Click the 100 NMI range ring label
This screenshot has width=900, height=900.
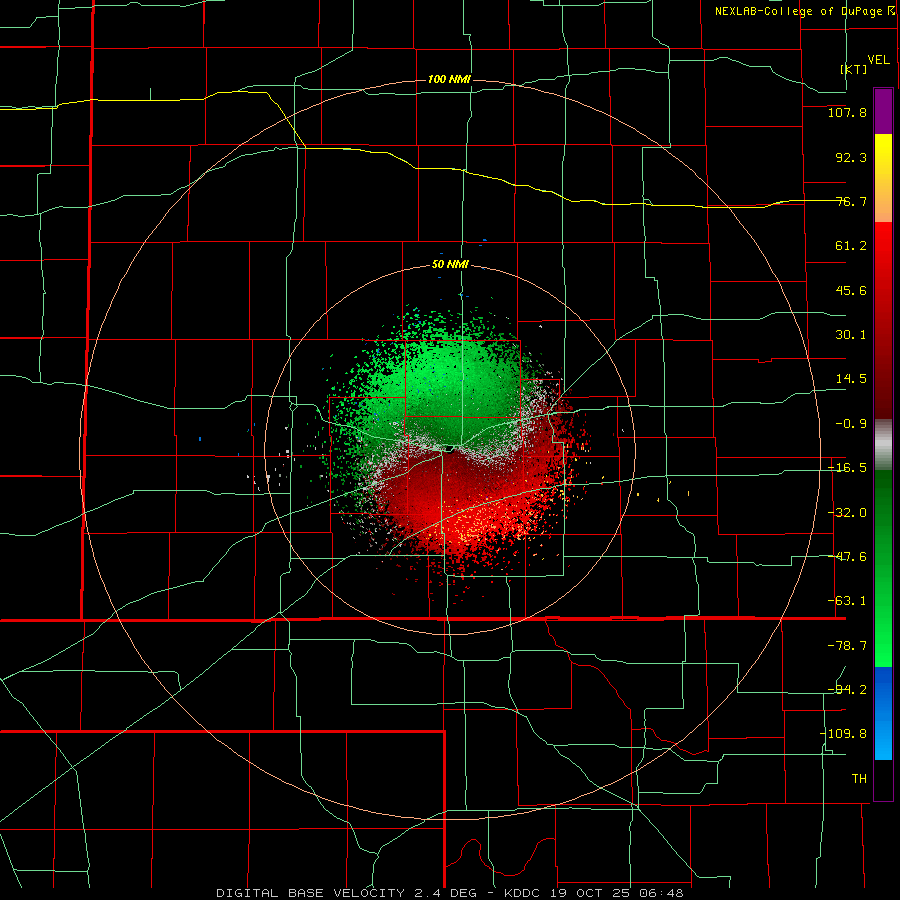(449, 79)
